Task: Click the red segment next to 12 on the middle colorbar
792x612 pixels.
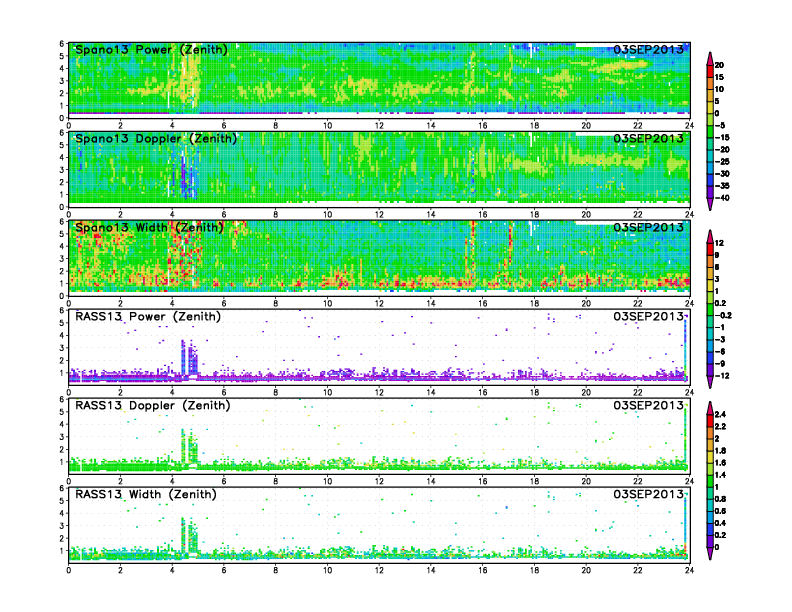Action: tap(710, 249)
